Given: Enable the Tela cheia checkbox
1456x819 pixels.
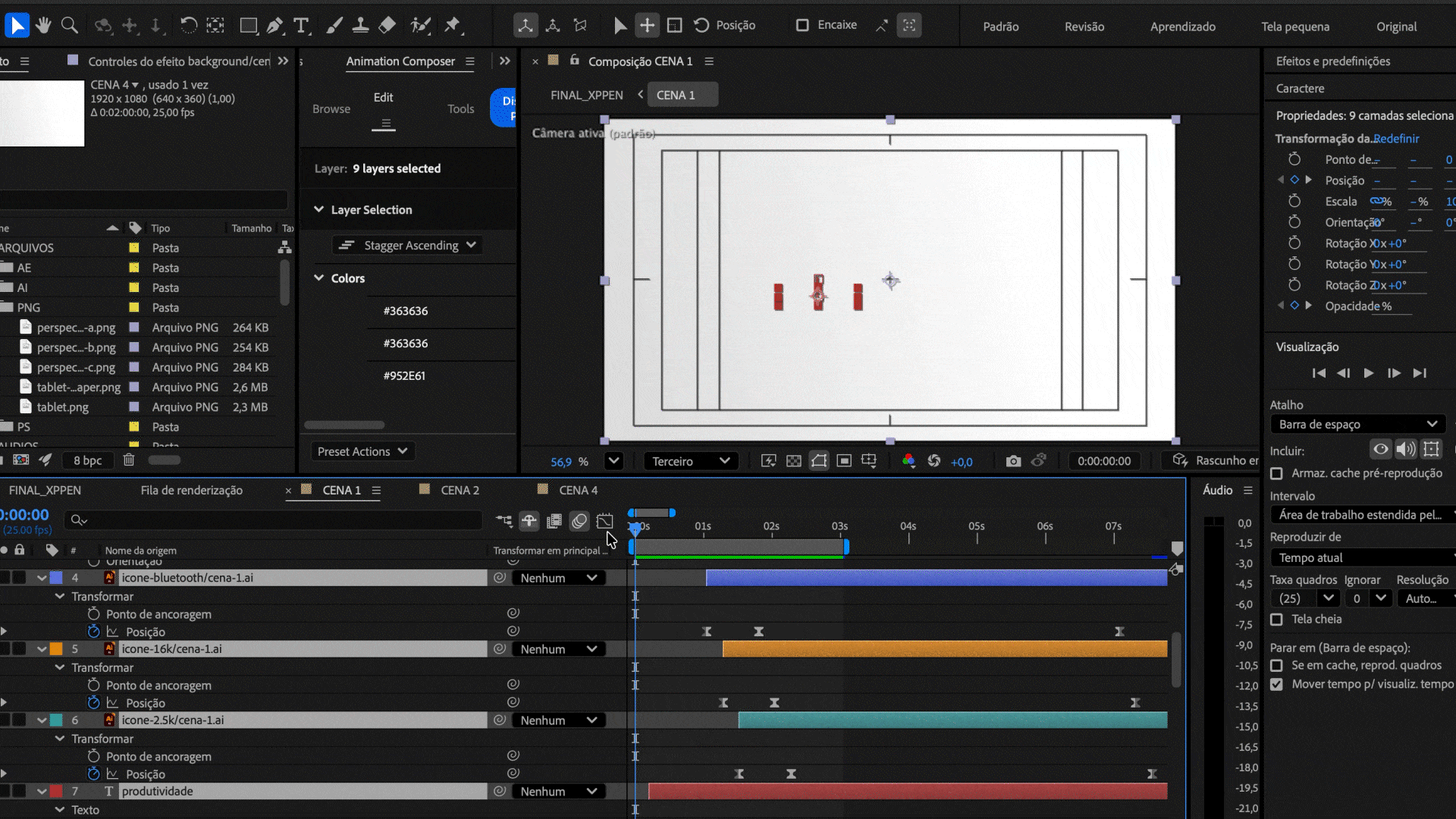Looking at the screenshot, I should [x=1277, y=620].
